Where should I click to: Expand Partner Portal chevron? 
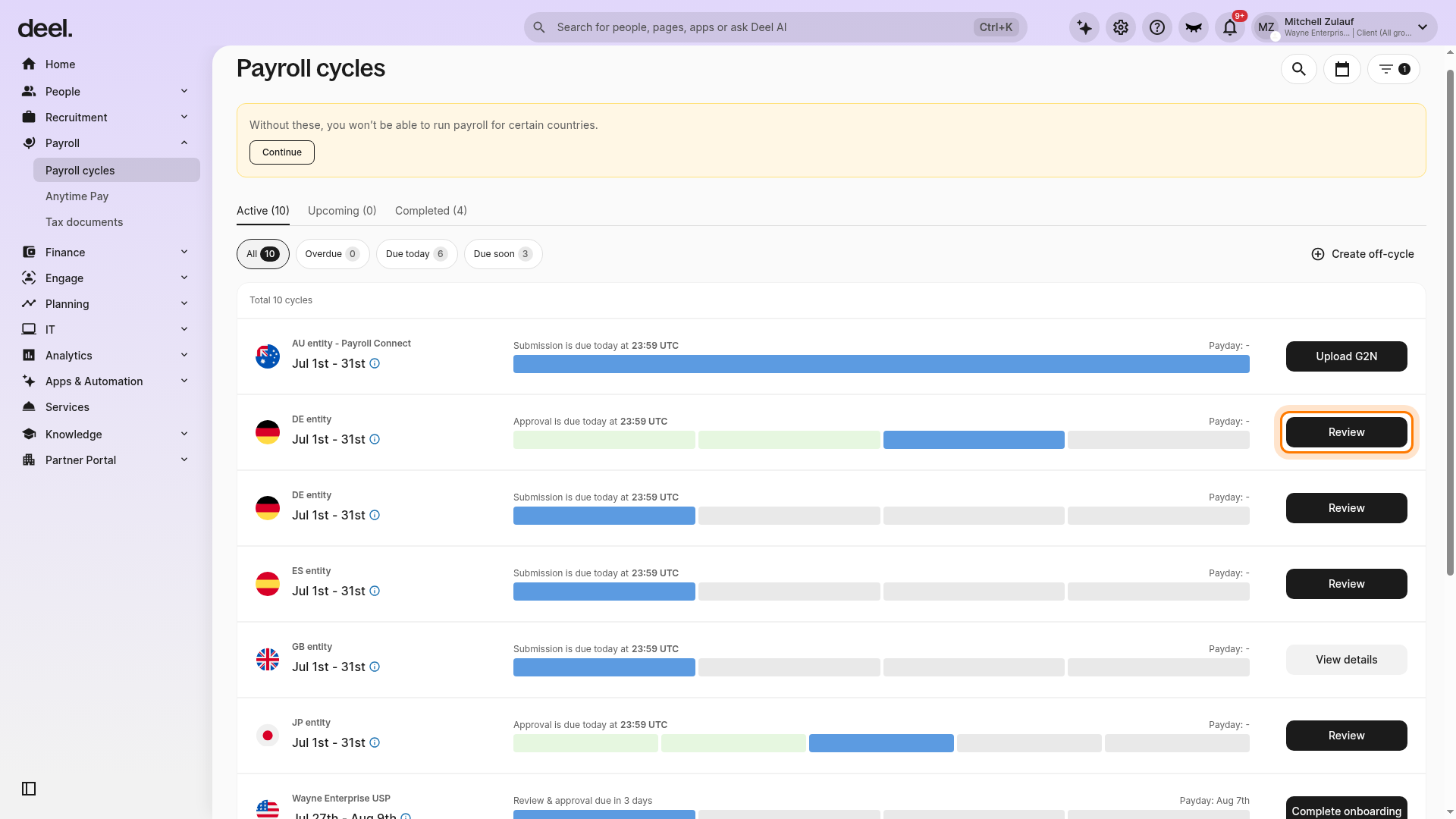[x=184, y=460]
